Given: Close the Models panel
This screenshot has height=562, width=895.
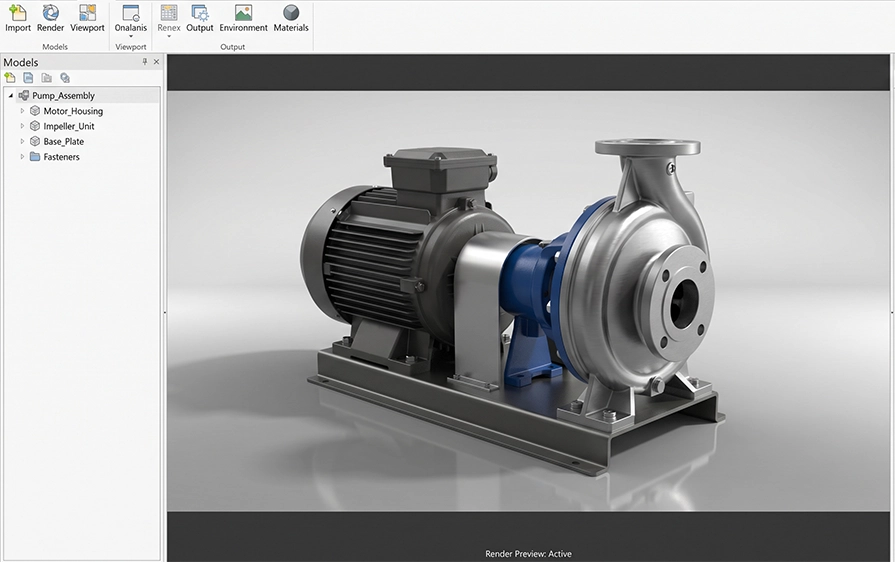Looking at the screenshot, I should point(156,62).
